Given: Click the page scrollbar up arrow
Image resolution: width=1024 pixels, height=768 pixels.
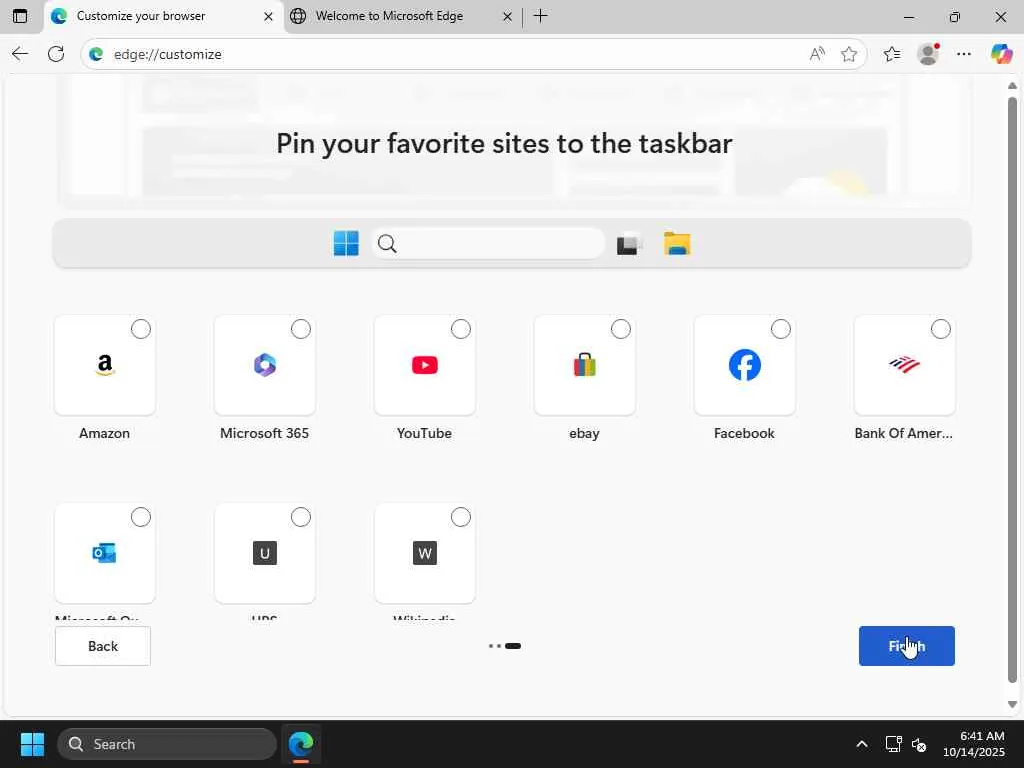Looking at the screenshot, I should pyautogui.click(x=1012, y=86).
